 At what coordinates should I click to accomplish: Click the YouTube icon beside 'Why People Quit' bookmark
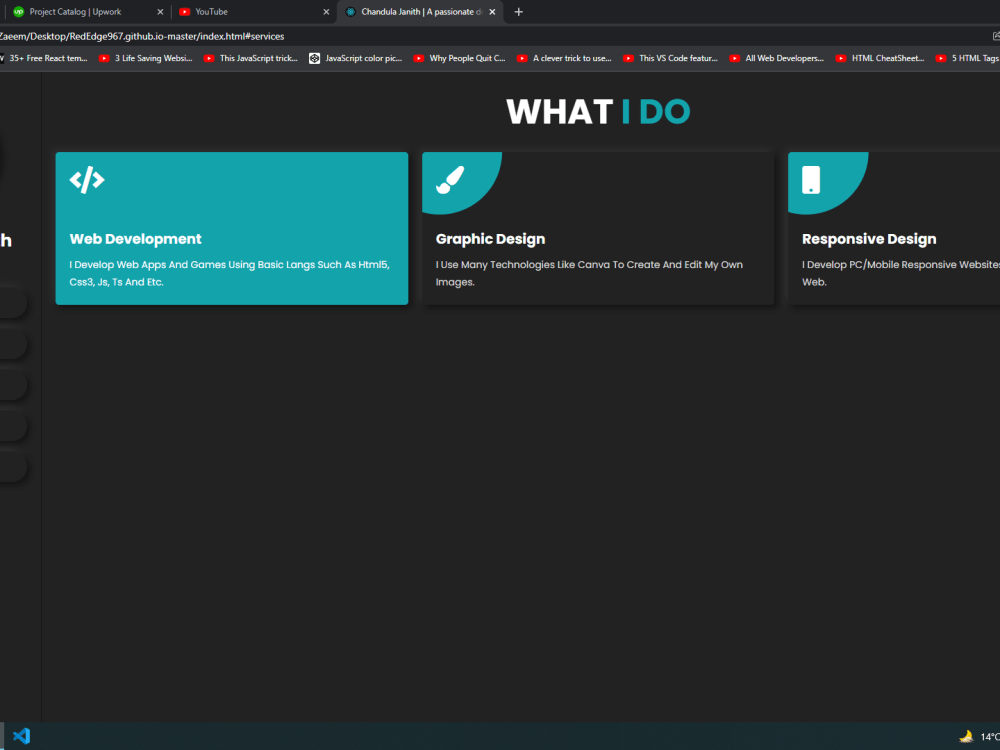[x=421, y=58]
